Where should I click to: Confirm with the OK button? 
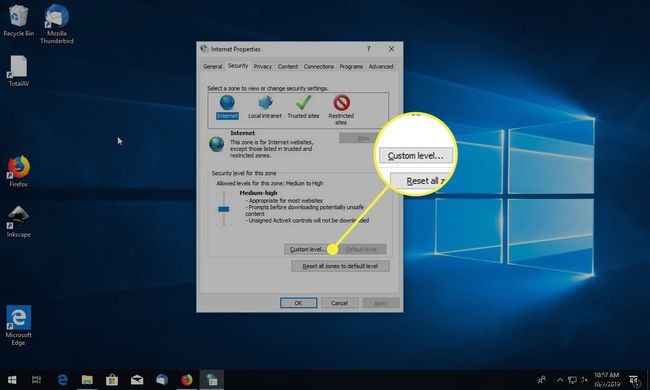pyautogui.click(x=298, y=303)
